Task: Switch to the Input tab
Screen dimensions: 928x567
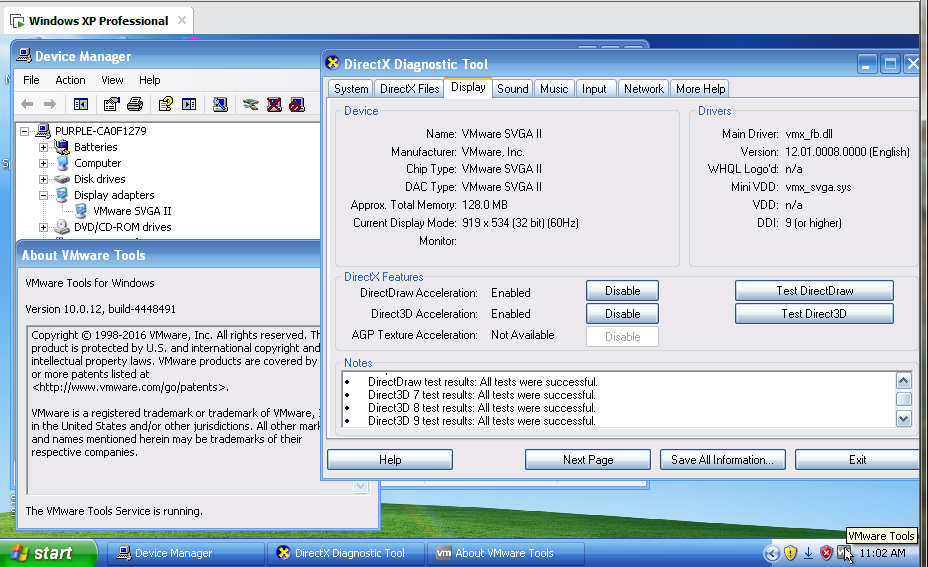Action: (x=594, y=89)
